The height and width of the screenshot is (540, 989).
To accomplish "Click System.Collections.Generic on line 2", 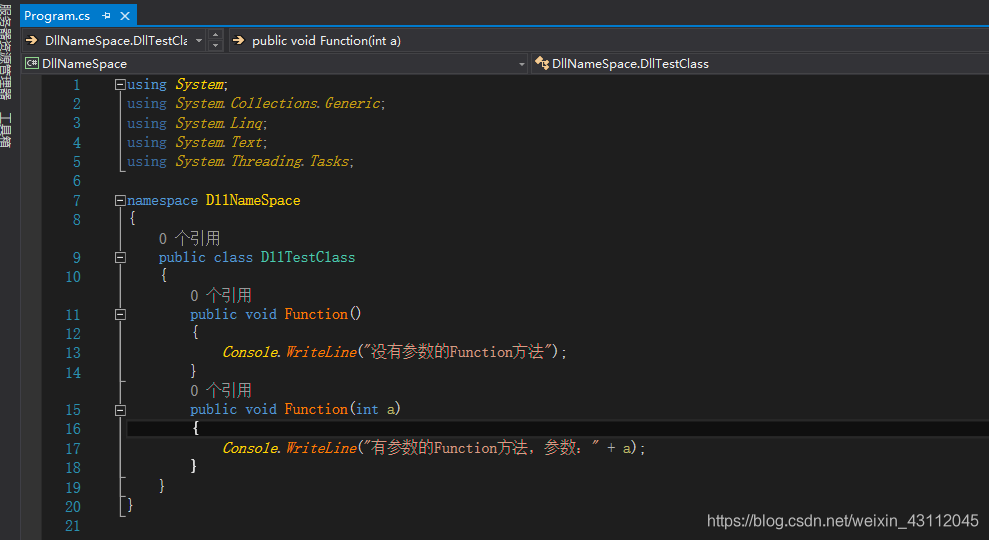I will [278, 103].
